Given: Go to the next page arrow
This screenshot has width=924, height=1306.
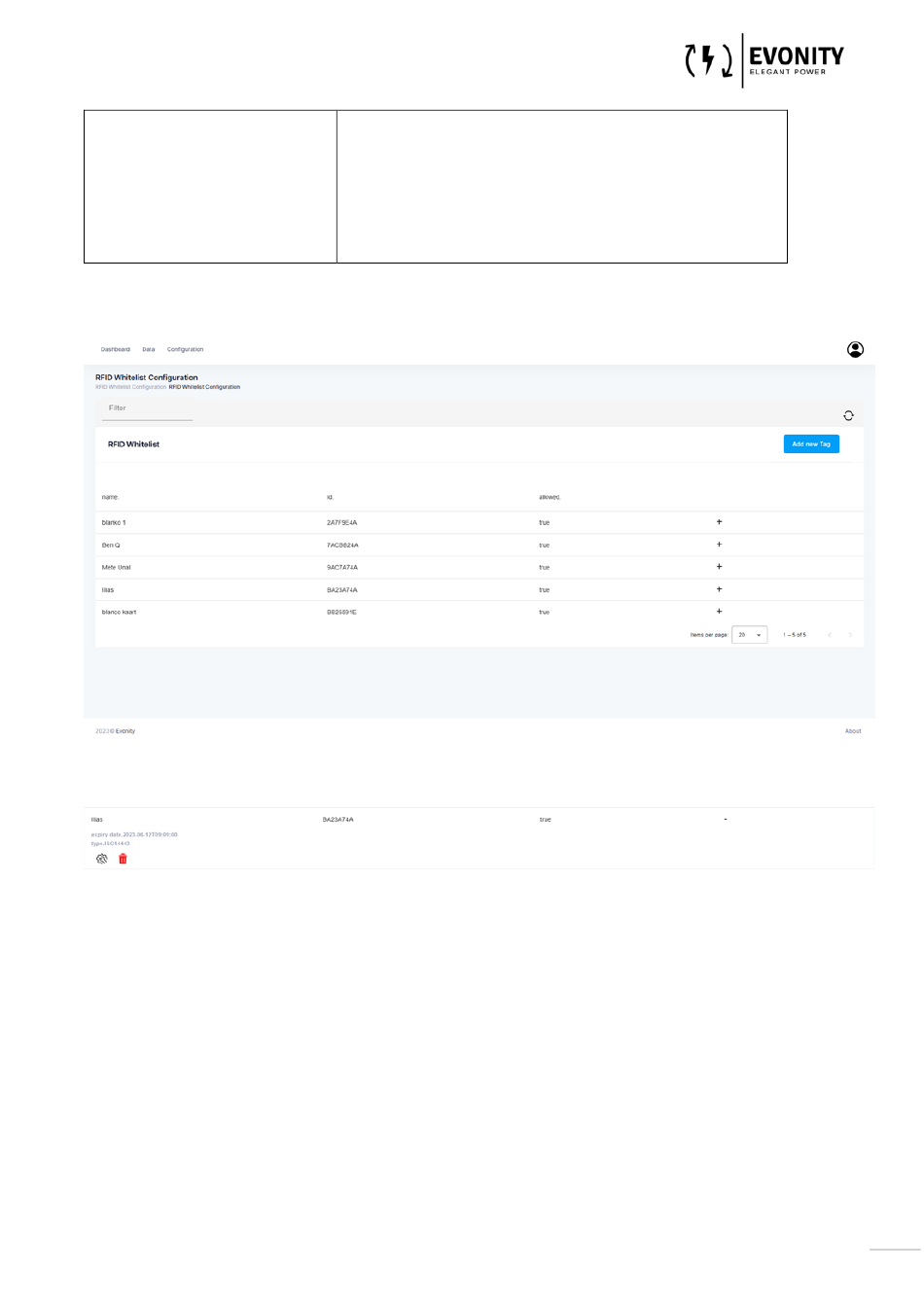Looking at the screenshot, I should tap(850, 635).
